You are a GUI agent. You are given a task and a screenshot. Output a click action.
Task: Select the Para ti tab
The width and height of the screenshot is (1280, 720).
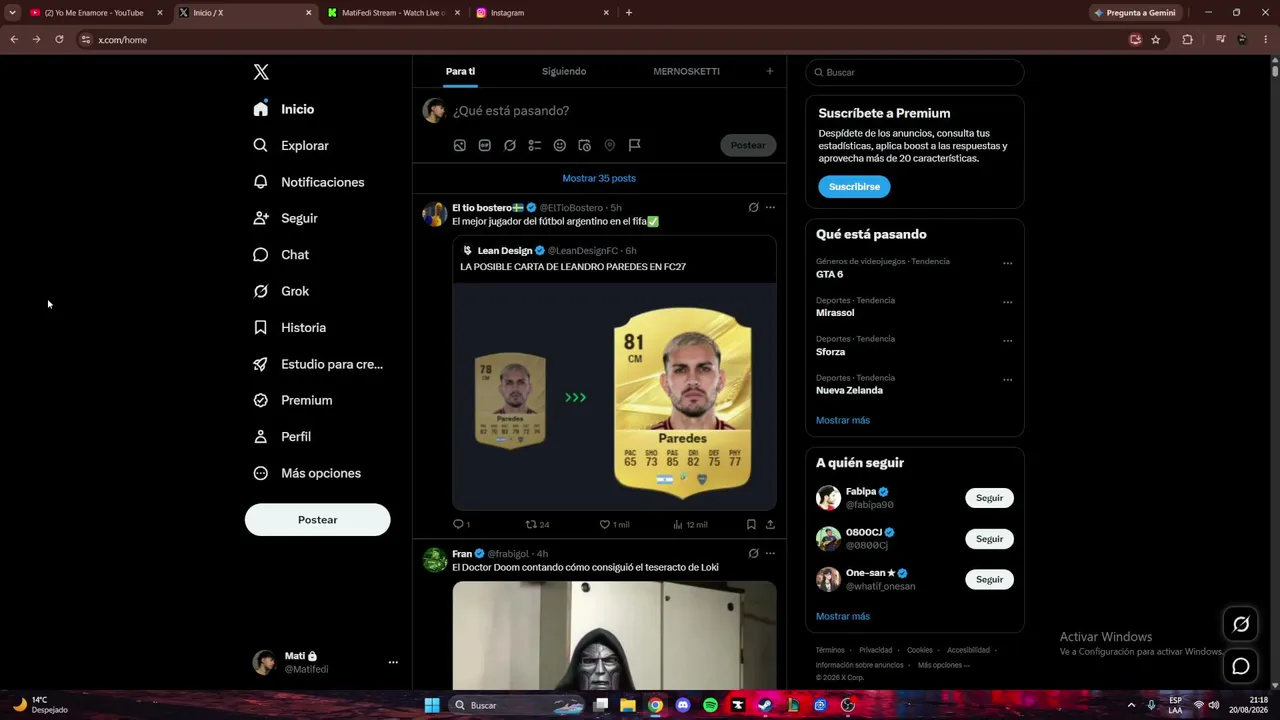click(x=460, y=71)
